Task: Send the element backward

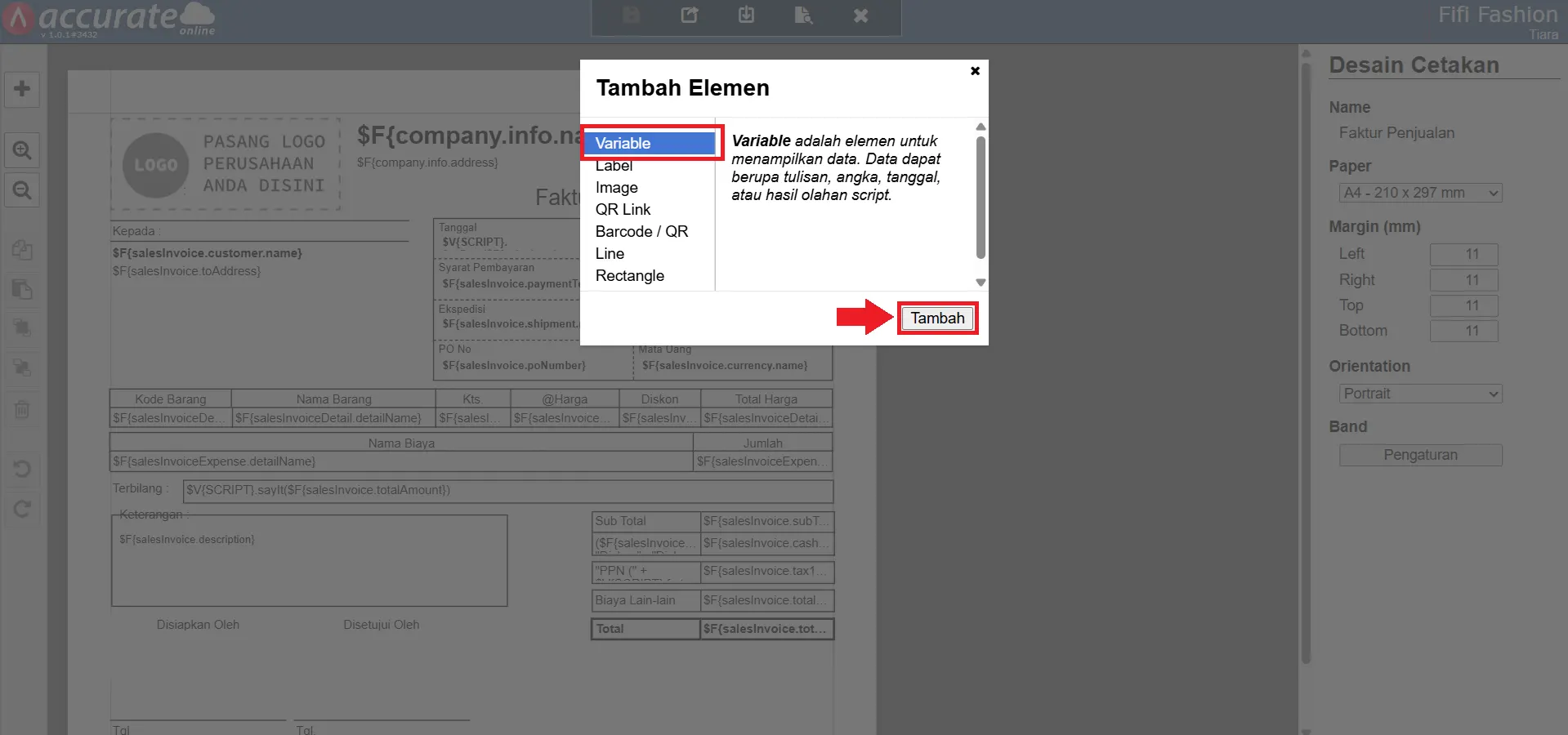Action: point(22,369)
